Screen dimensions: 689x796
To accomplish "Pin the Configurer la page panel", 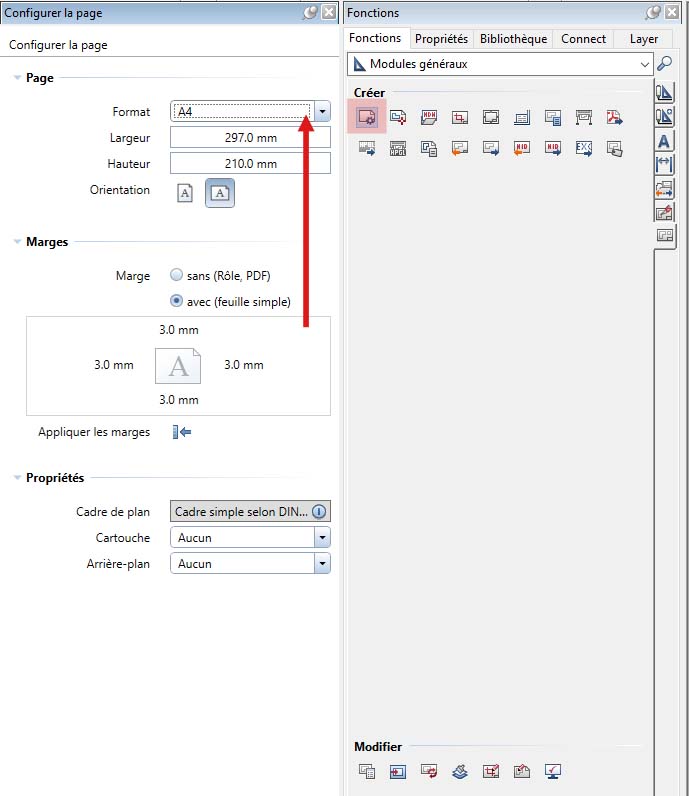I will click(310, 12).
